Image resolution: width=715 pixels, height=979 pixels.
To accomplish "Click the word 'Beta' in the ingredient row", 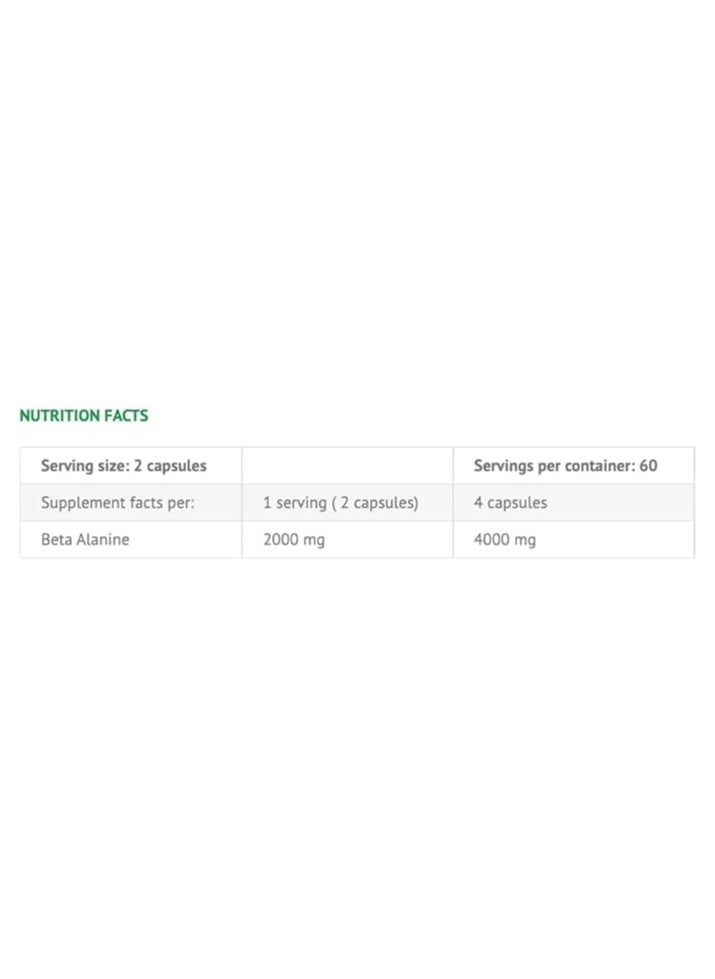I will (x=56, y=539).
